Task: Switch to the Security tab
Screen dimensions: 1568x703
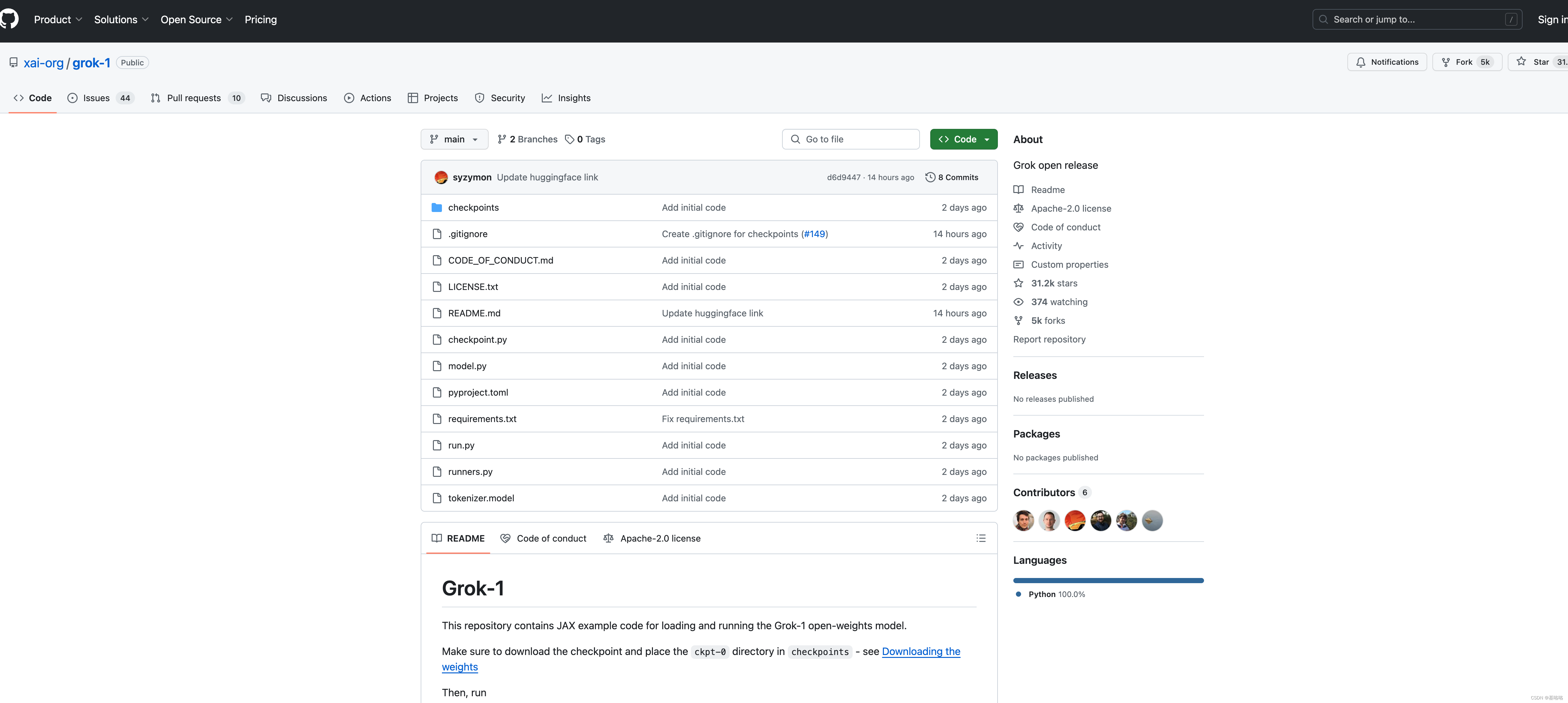Action: point(500,98)
